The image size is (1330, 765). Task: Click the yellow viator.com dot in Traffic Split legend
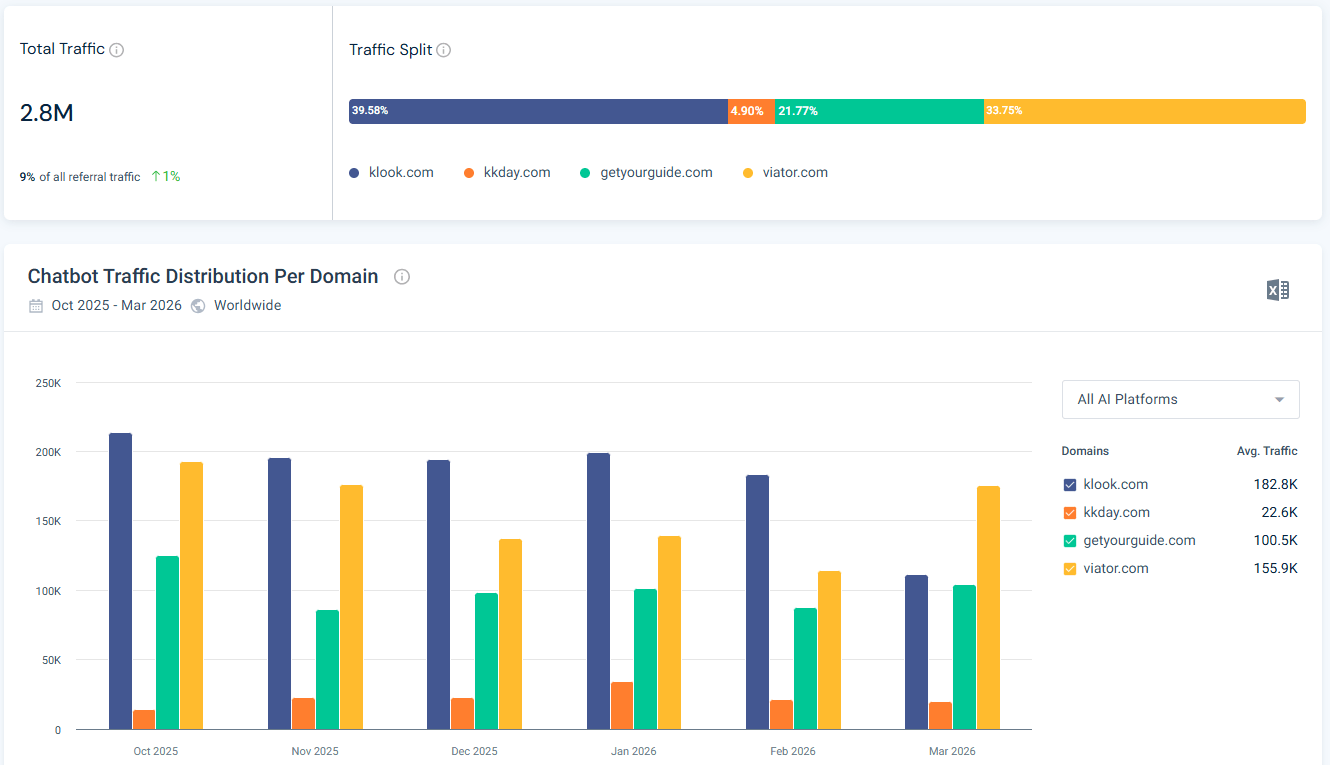click(748, 173)
